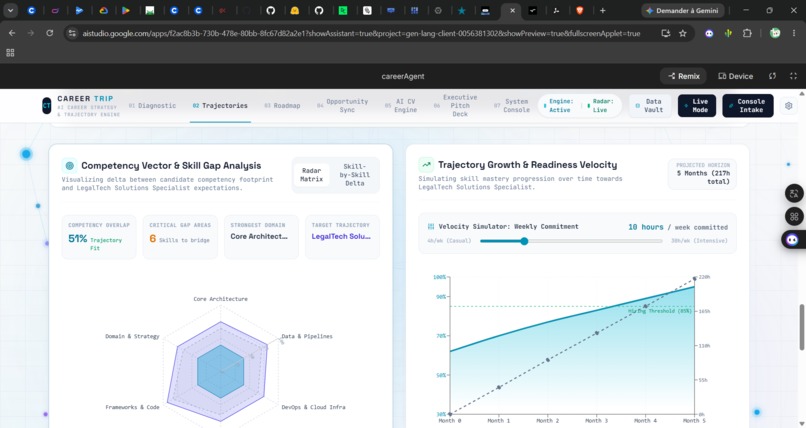Open the 03 Roadmap tab
The height and width of the screenshot is (428, 806).
[x=282, y=105]
